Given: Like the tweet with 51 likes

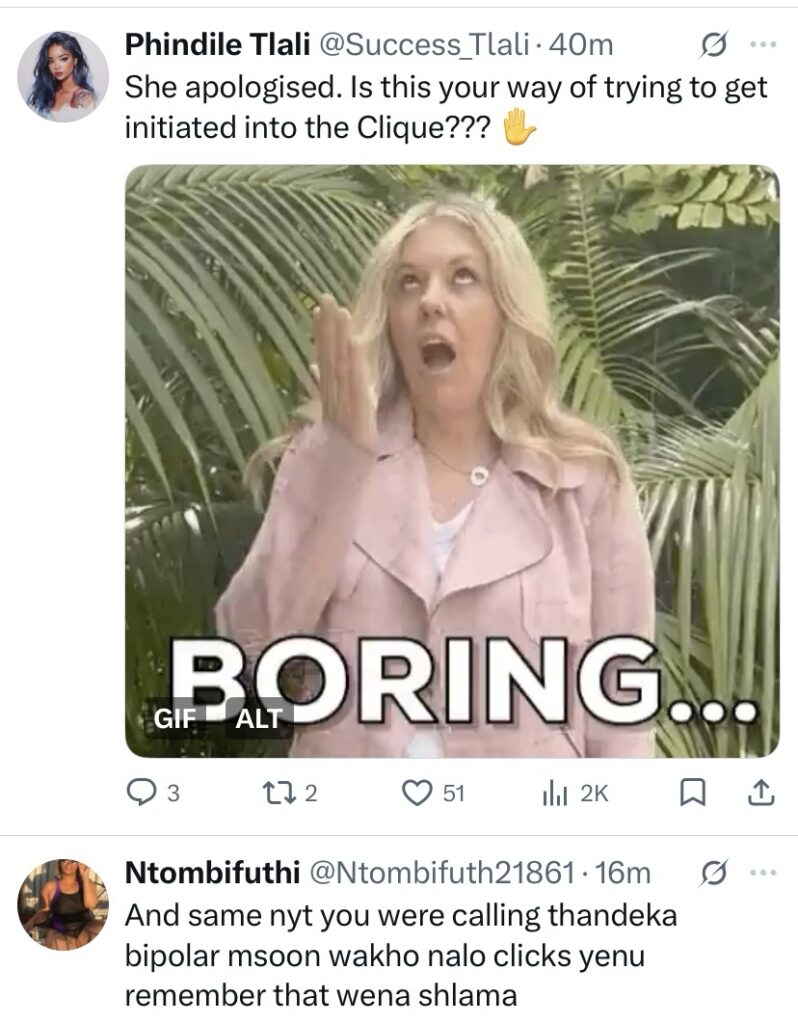Looking at the screenshot, I should [x=415, y=793].
